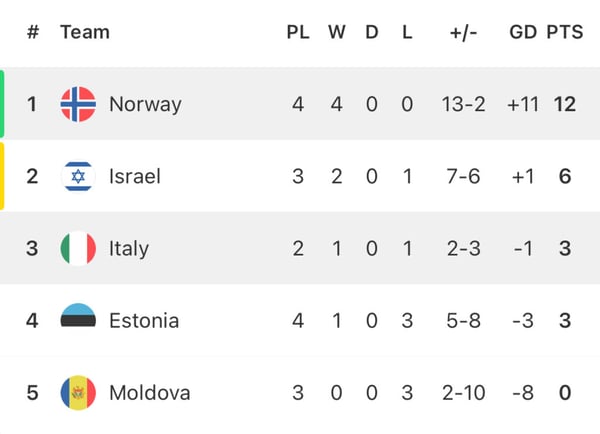Click the +/- goals column header

pos(463,32)
